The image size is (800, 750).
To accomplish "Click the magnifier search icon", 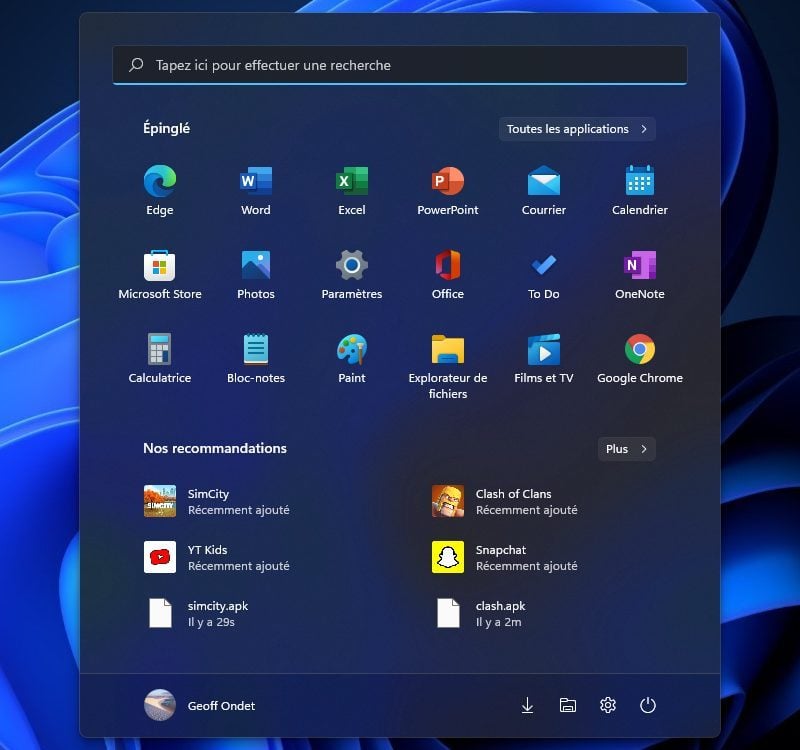I will tap(136, 65).
